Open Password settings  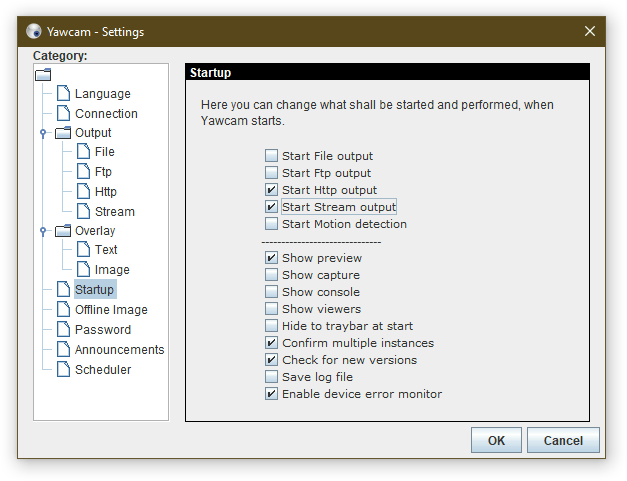(103, 330)
